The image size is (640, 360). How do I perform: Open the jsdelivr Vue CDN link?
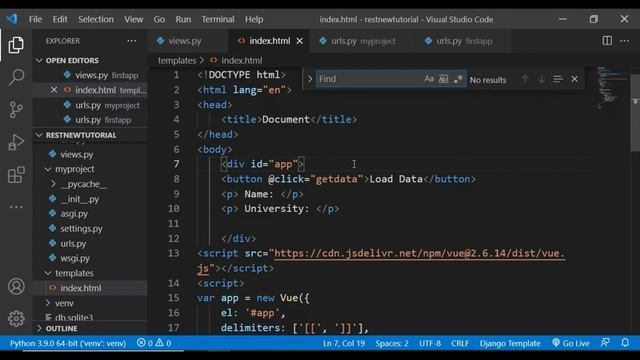point(419,253)
